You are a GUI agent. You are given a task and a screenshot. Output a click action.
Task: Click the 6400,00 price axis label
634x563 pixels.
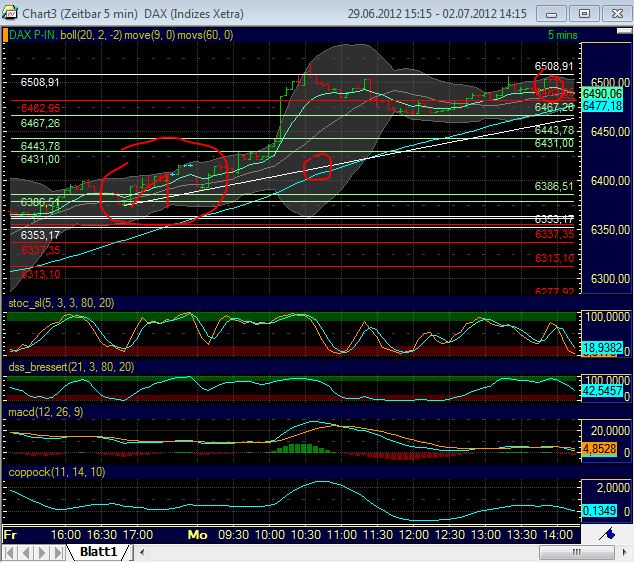point(610,181)
